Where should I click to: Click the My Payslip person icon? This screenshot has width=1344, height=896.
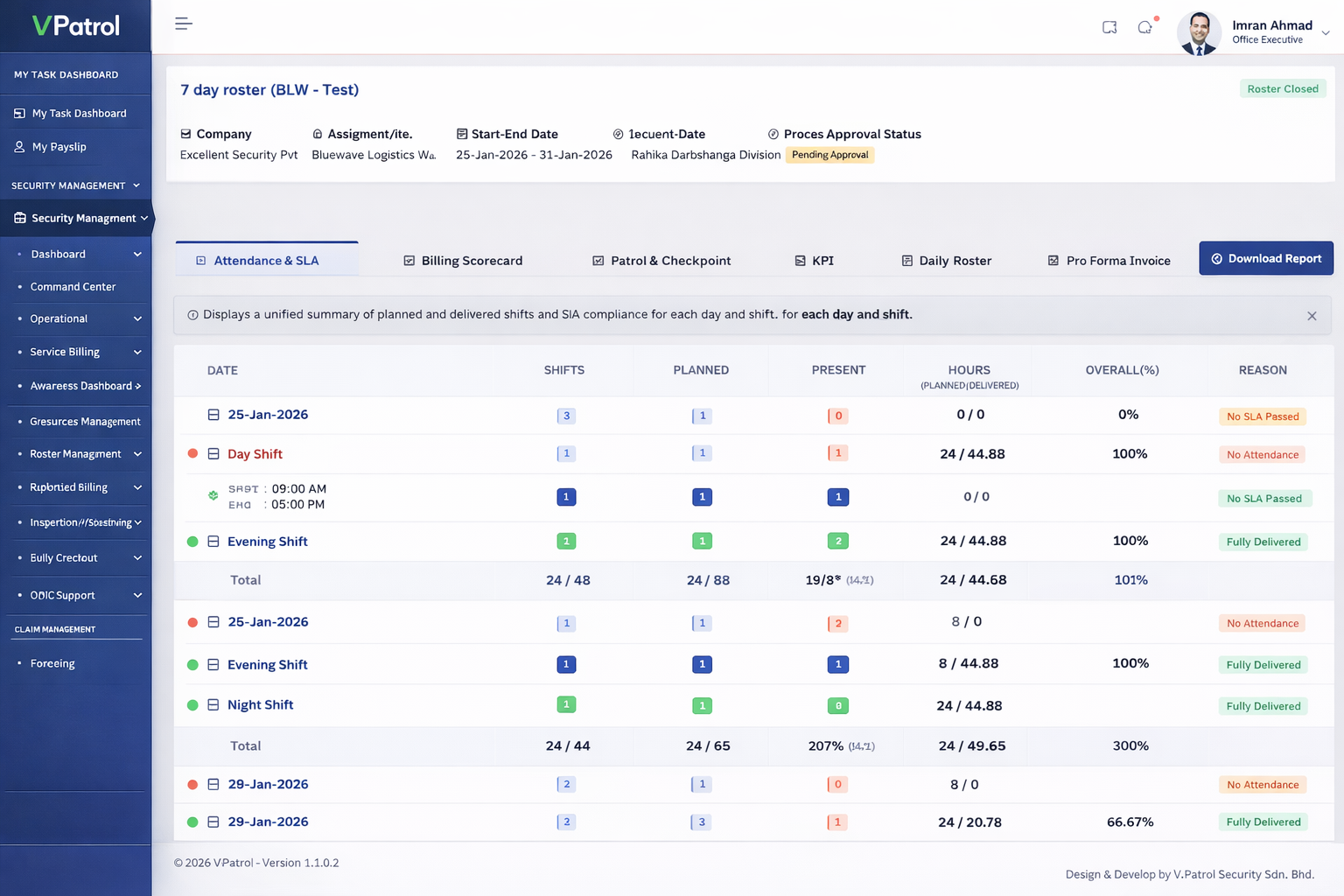coord(19,147)
